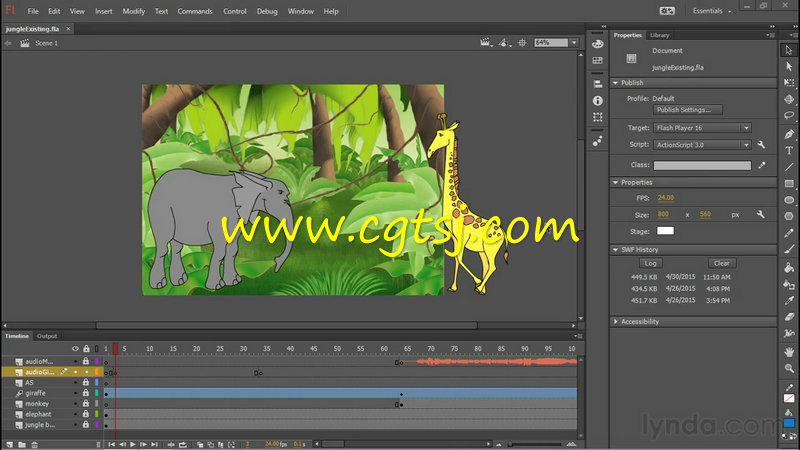This screenshot has height=450, width=800.
Task: Toggle visibility dot of the elephant layer
Action: coord(76,414)
